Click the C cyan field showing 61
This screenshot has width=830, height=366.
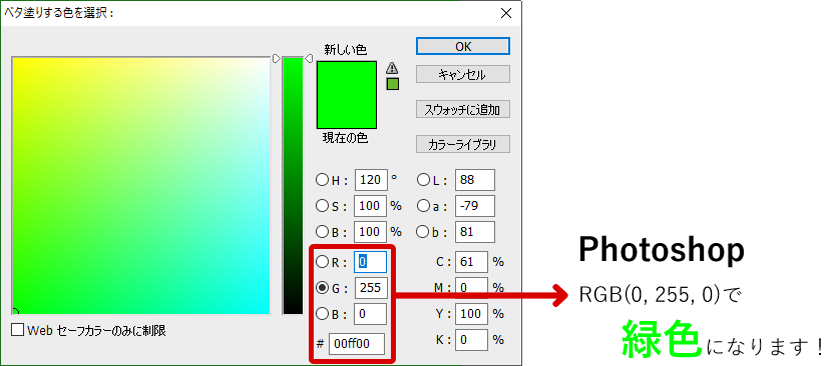471,262
